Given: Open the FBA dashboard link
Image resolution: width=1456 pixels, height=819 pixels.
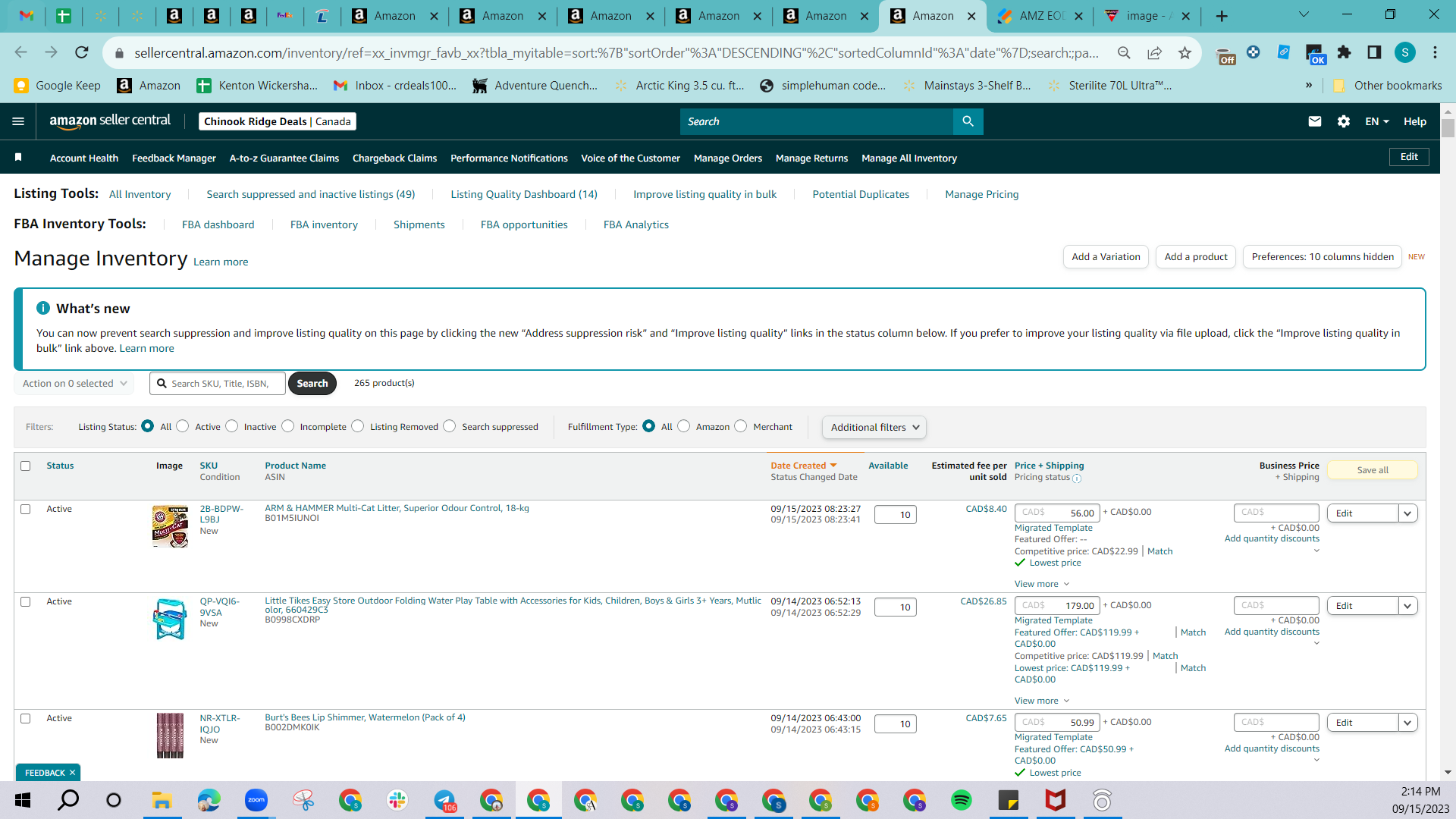Looking at the screenshot, I should tap(218, 224).
